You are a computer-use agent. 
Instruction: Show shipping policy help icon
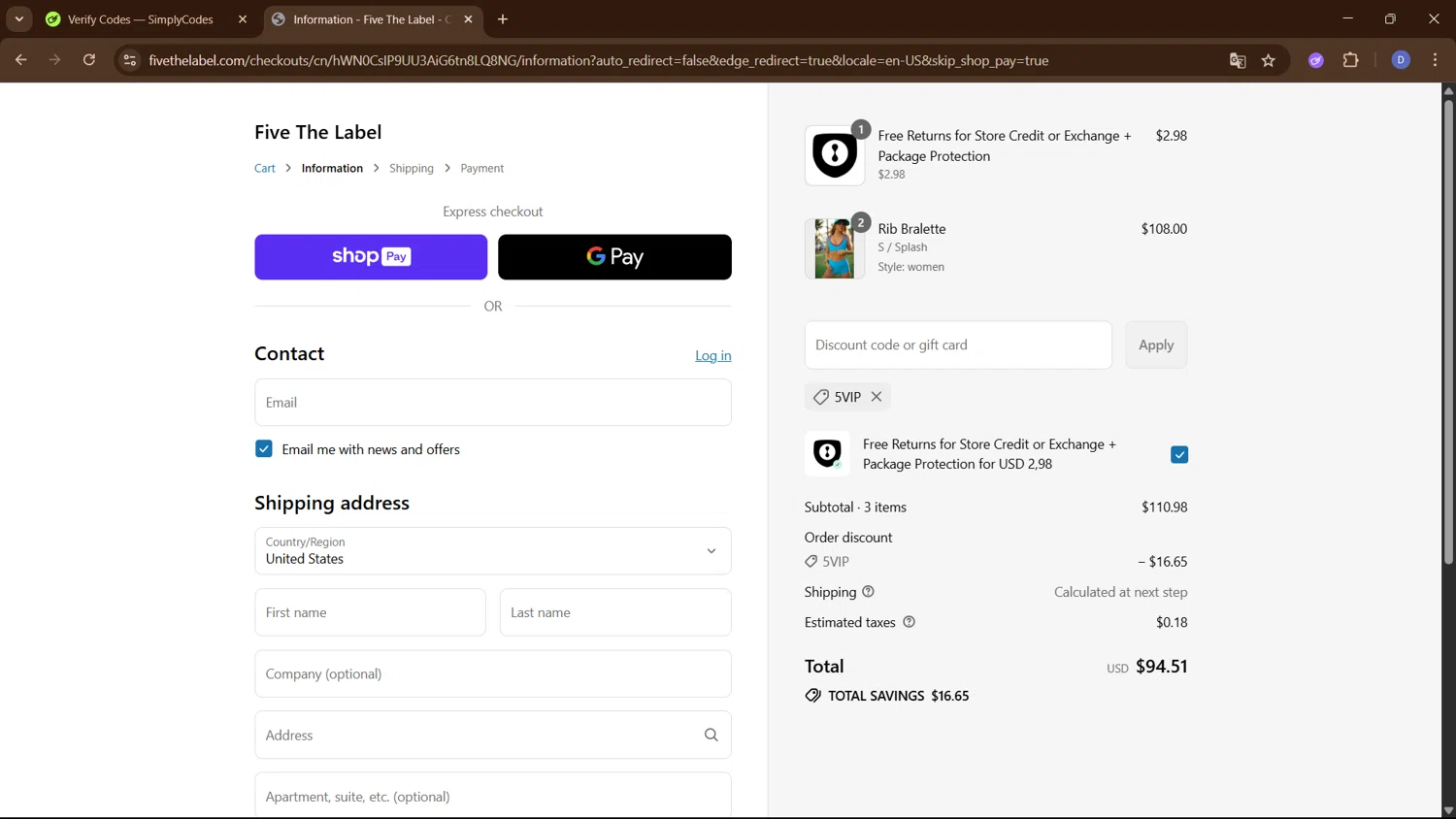(869, 592)
